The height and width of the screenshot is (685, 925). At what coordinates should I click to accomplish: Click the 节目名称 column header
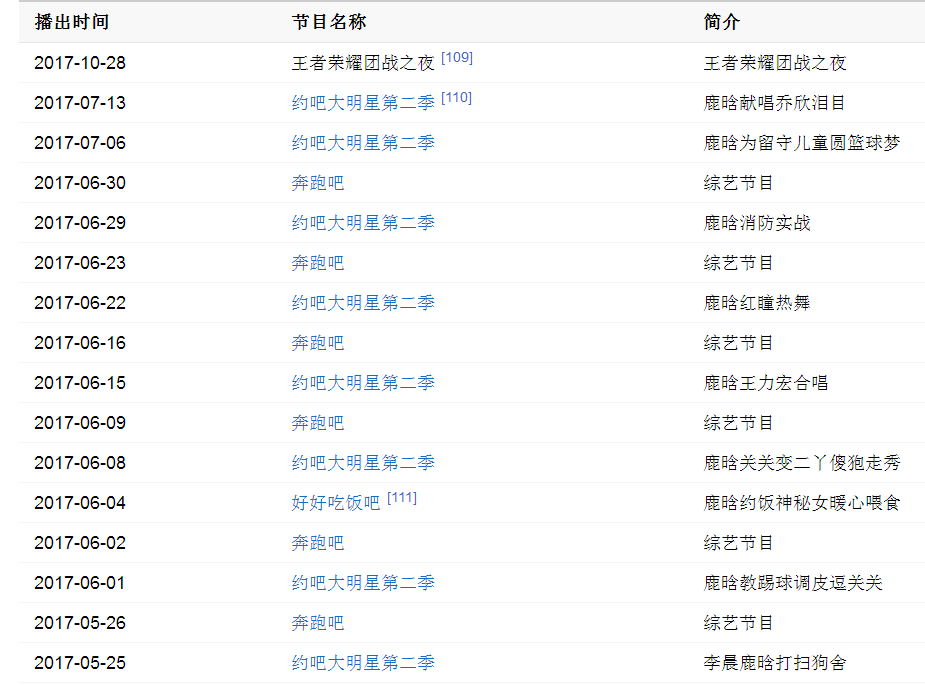tap(329, 22)
